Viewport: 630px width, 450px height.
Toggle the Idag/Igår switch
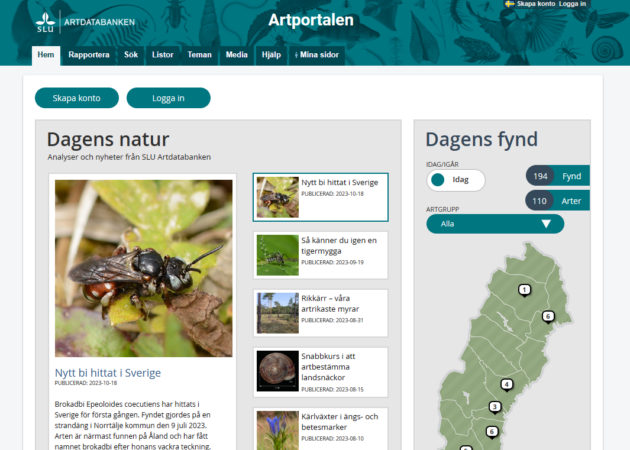pyautogui.click(x=456, y=180)
